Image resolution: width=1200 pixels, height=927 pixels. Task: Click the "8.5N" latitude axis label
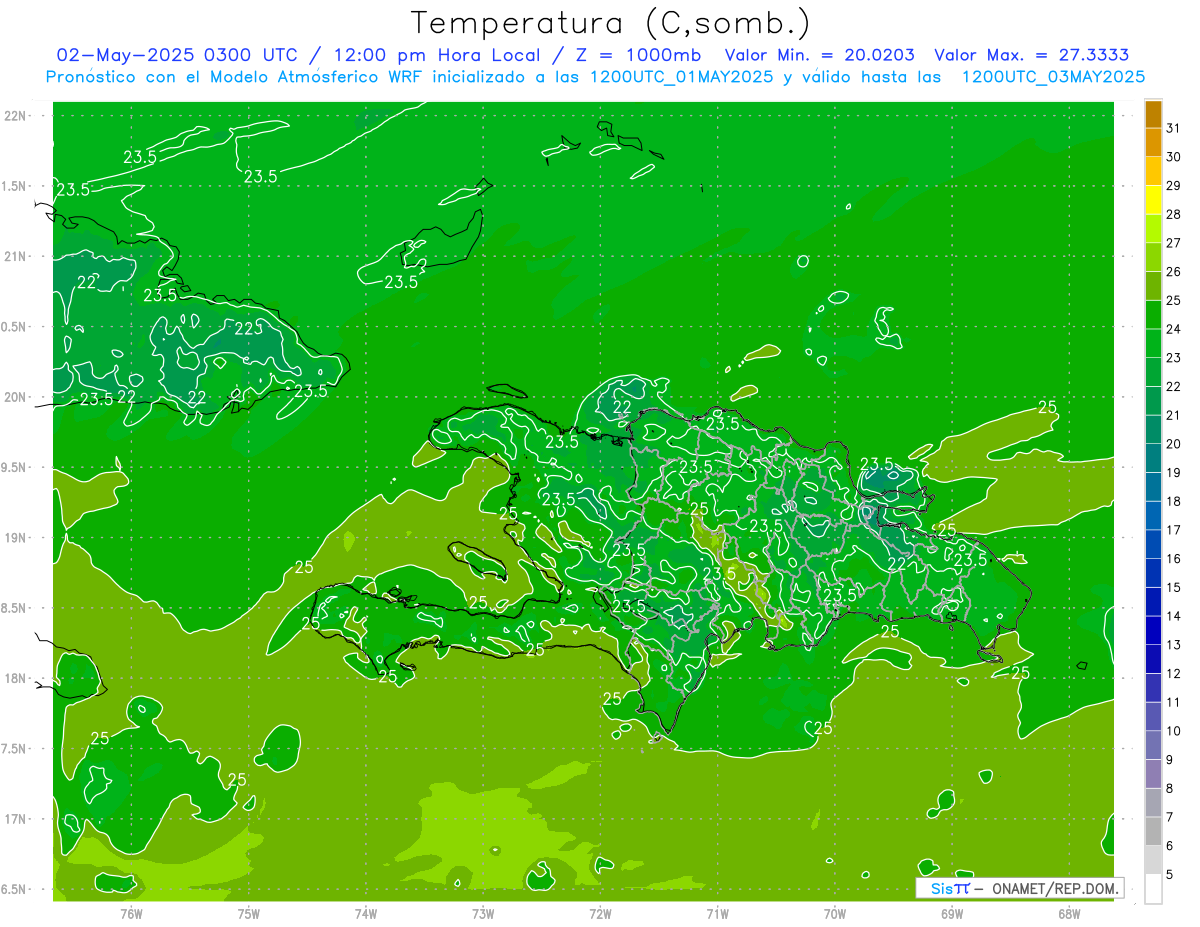[15, 609]
